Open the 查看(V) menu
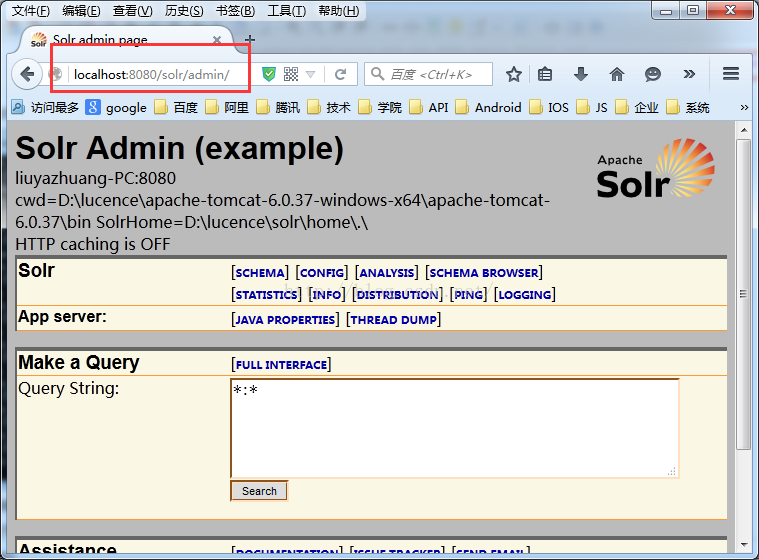Image resolution: width=759 pixels, height=560 pixels. [x=132, y=11]
